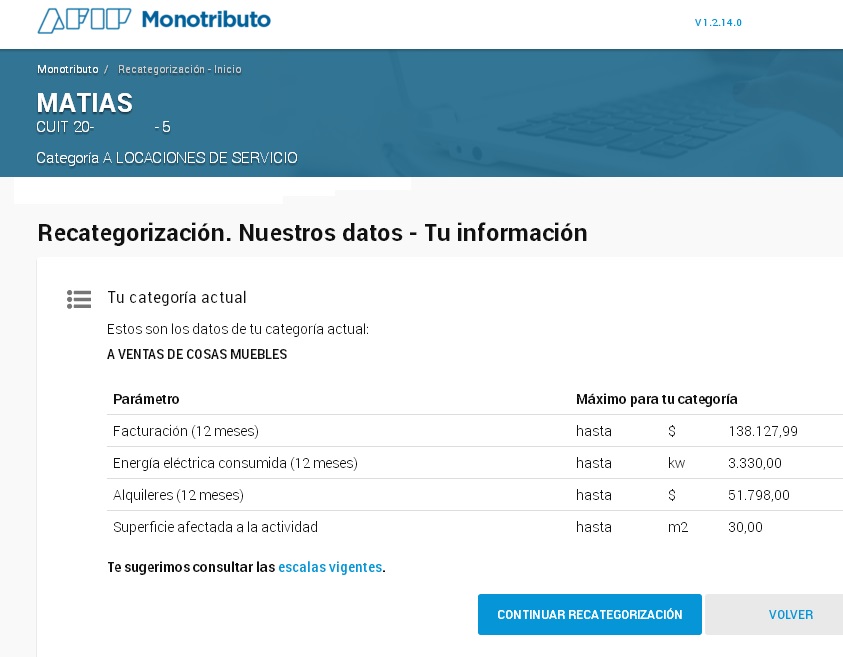Viewport: 843px width, 657px height.
Task: Click the value 30,00
Action: pos(745,527)
